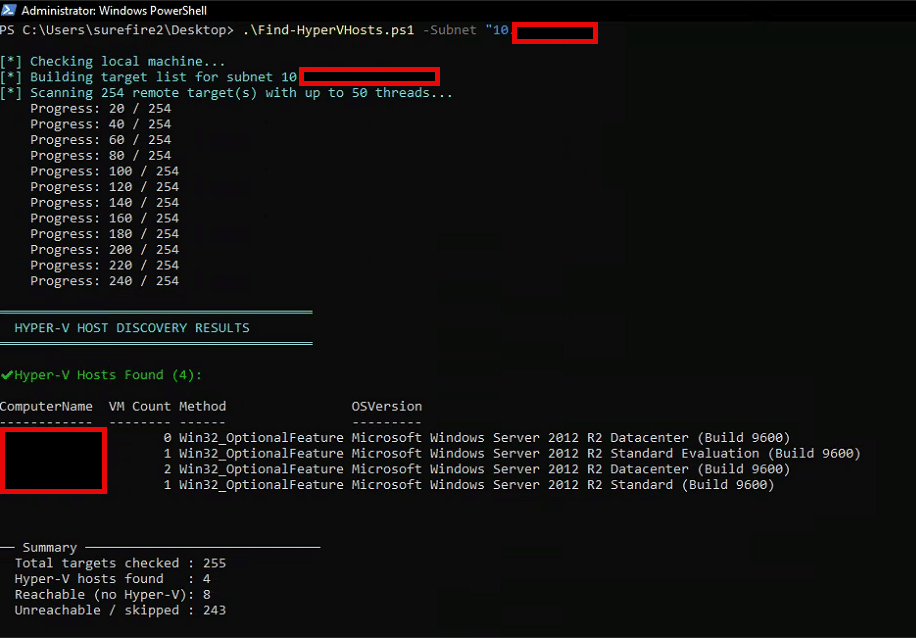This screenshot has height=638, width=916.
Task: Click the 'Server 2012 R2 Standard (Build 9600)' text
Action: pyautogui.click(x=633, y=485)
